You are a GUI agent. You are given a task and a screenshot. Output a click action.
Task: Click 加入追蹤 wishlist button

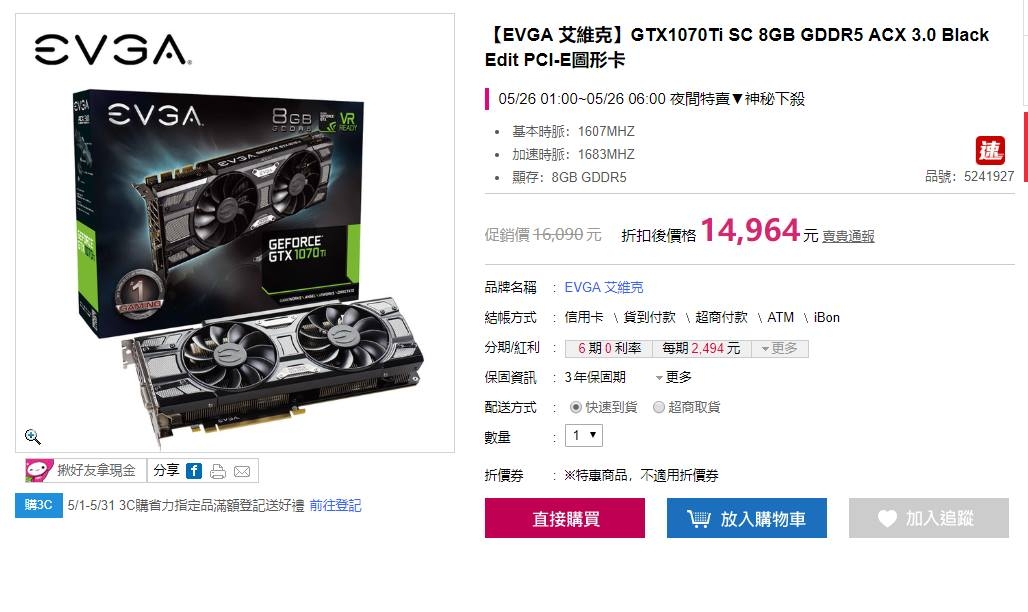tap(928, 518)
